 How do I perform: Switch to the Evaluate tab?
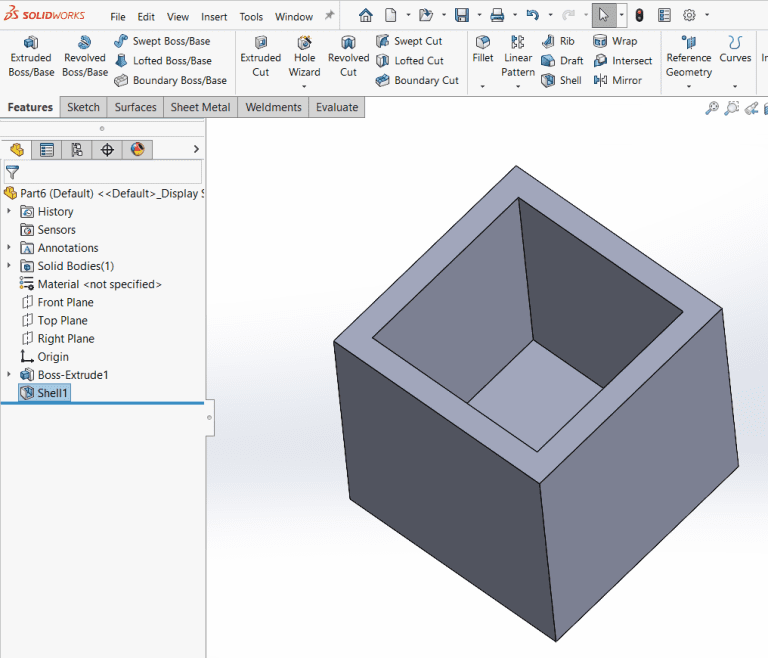(x=337, y=107)
